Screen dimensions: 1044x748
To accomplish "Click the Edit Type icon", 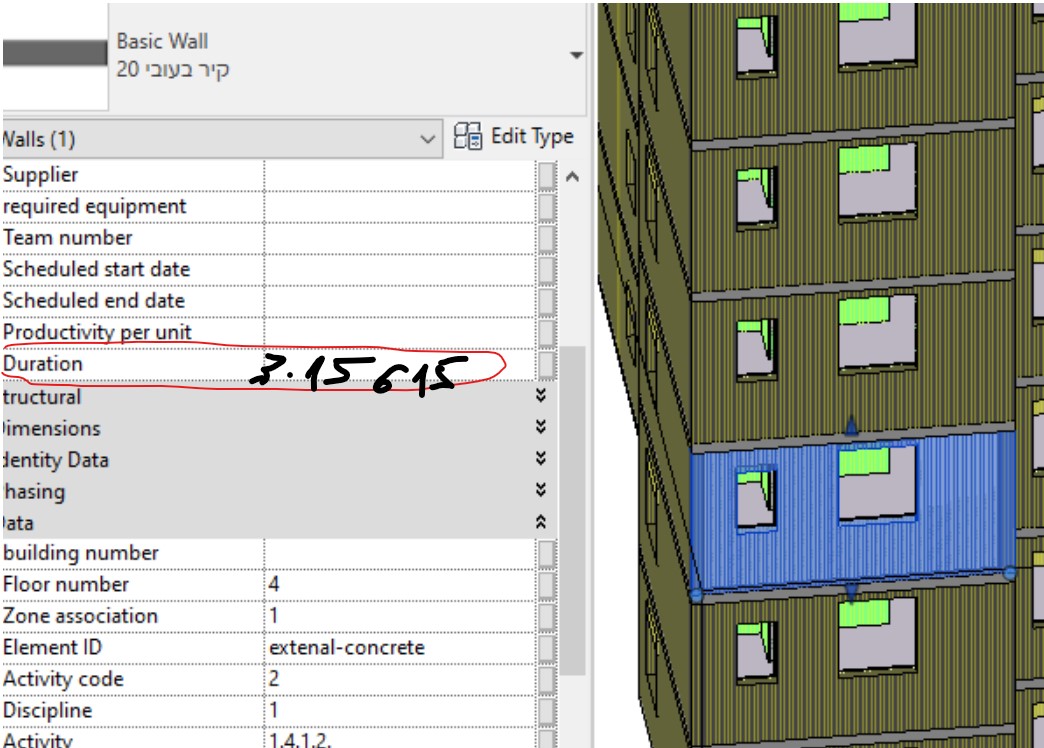I will tap(467, 137).
